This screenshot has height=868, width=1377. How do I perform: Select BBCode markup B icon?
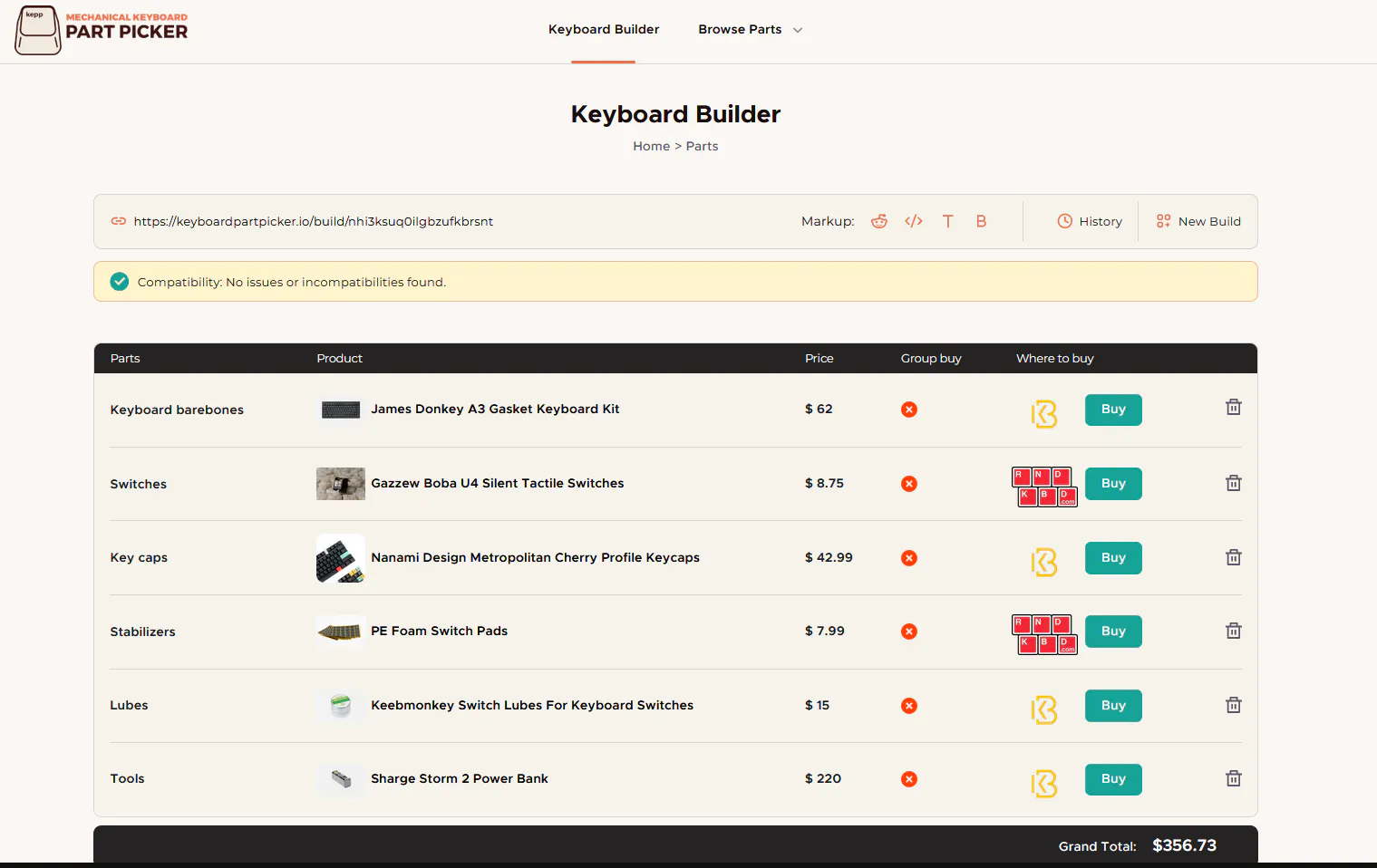pyautogui.click(x=981, y=221)
